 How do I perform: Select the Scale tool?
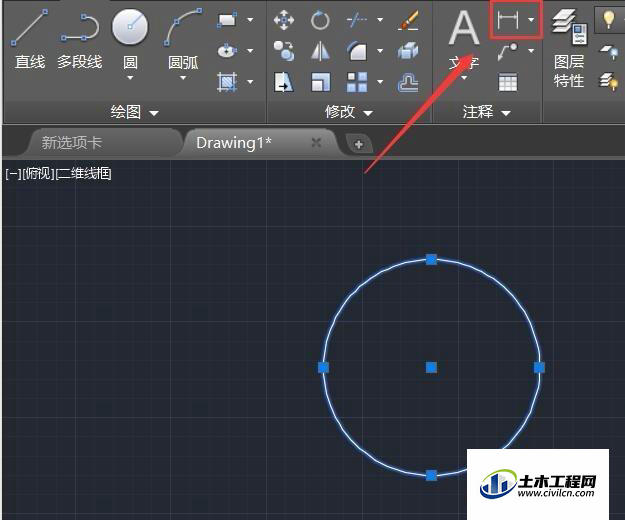click(x=320, y=82)
